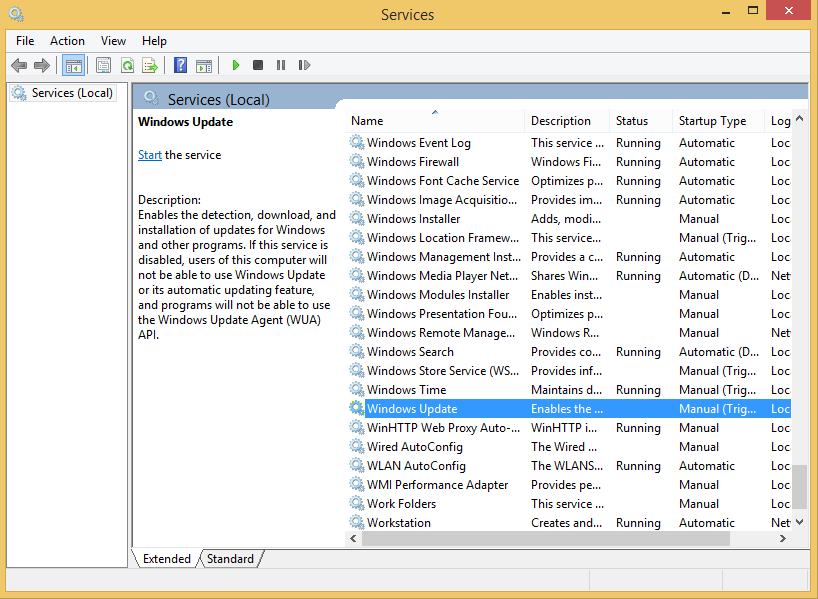This screenshot has width=818, height=599.
Task: Click the vertical scrollbar thumb
Action: 799,486
